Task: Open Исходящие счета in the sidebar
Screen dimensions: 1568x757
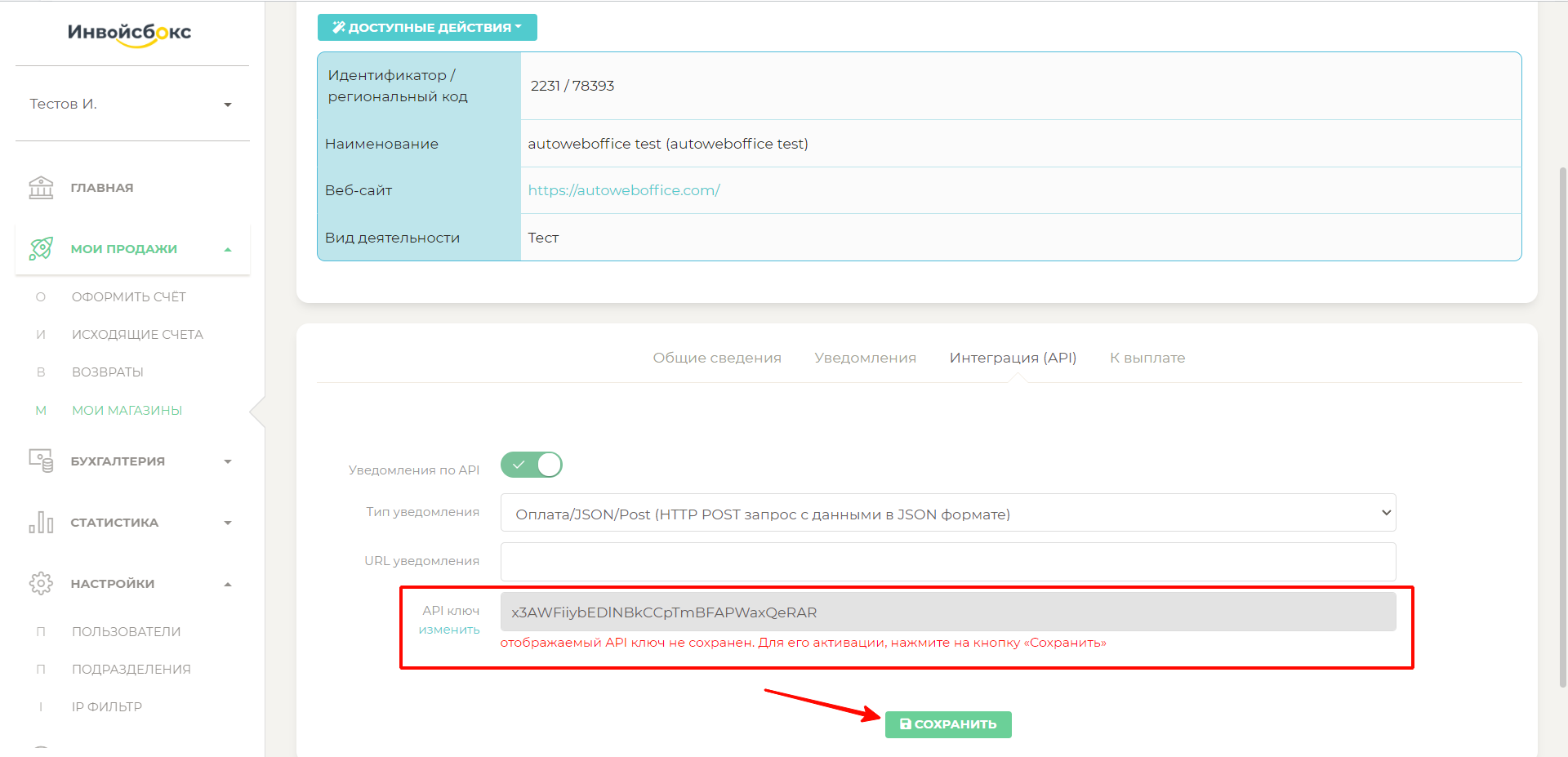Action: (x=137, y=335)
